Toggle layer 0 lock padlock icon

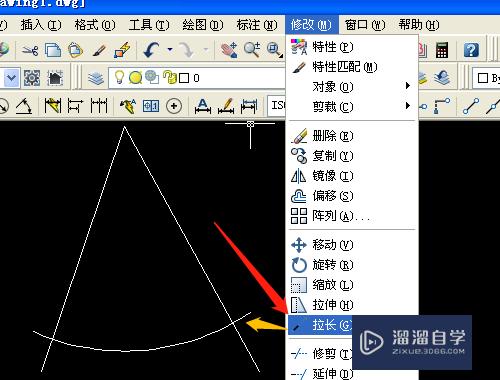(x=170, y=78)
